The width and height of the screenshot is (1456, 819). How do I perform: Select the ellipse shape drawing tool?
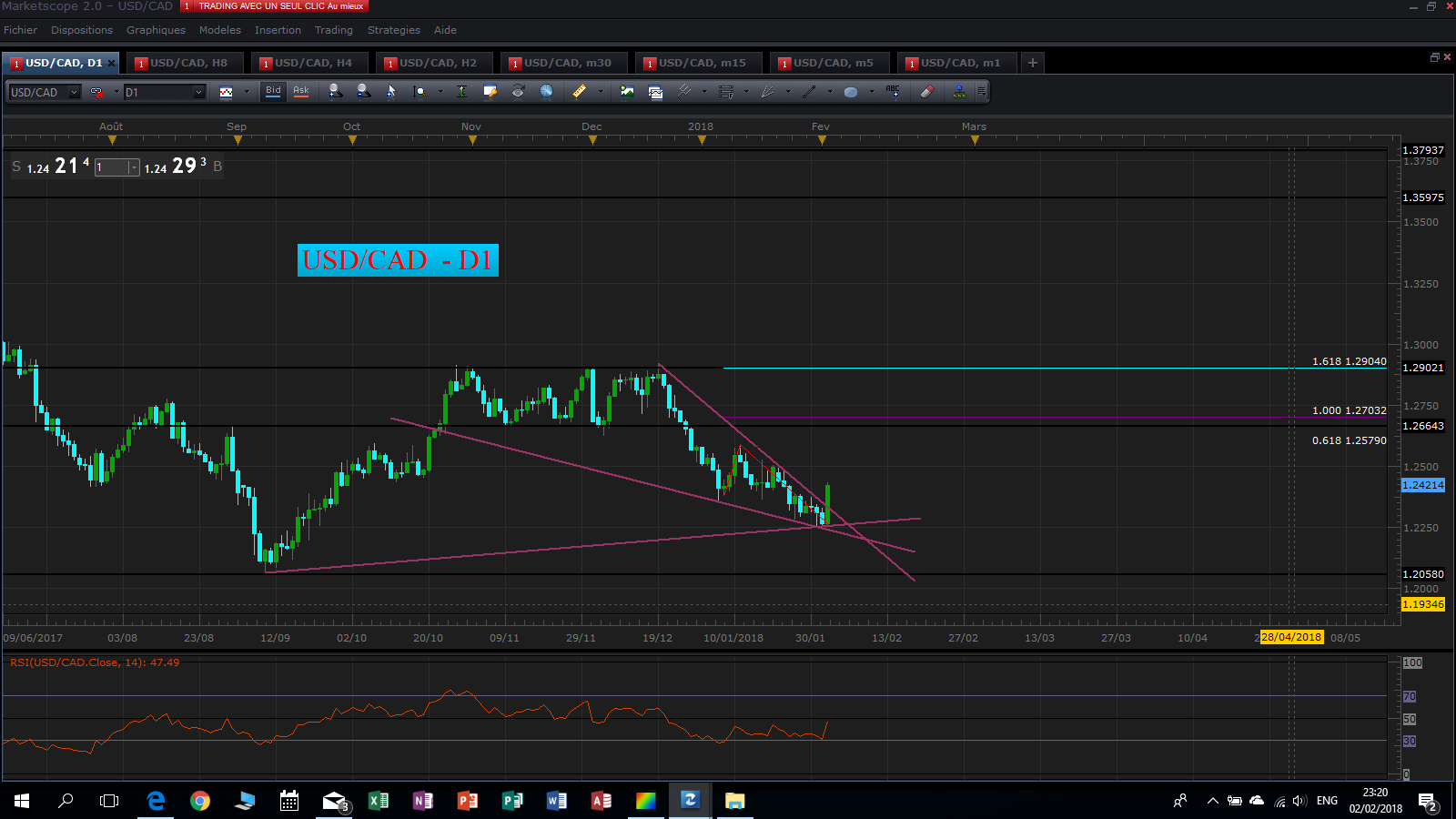851,92
